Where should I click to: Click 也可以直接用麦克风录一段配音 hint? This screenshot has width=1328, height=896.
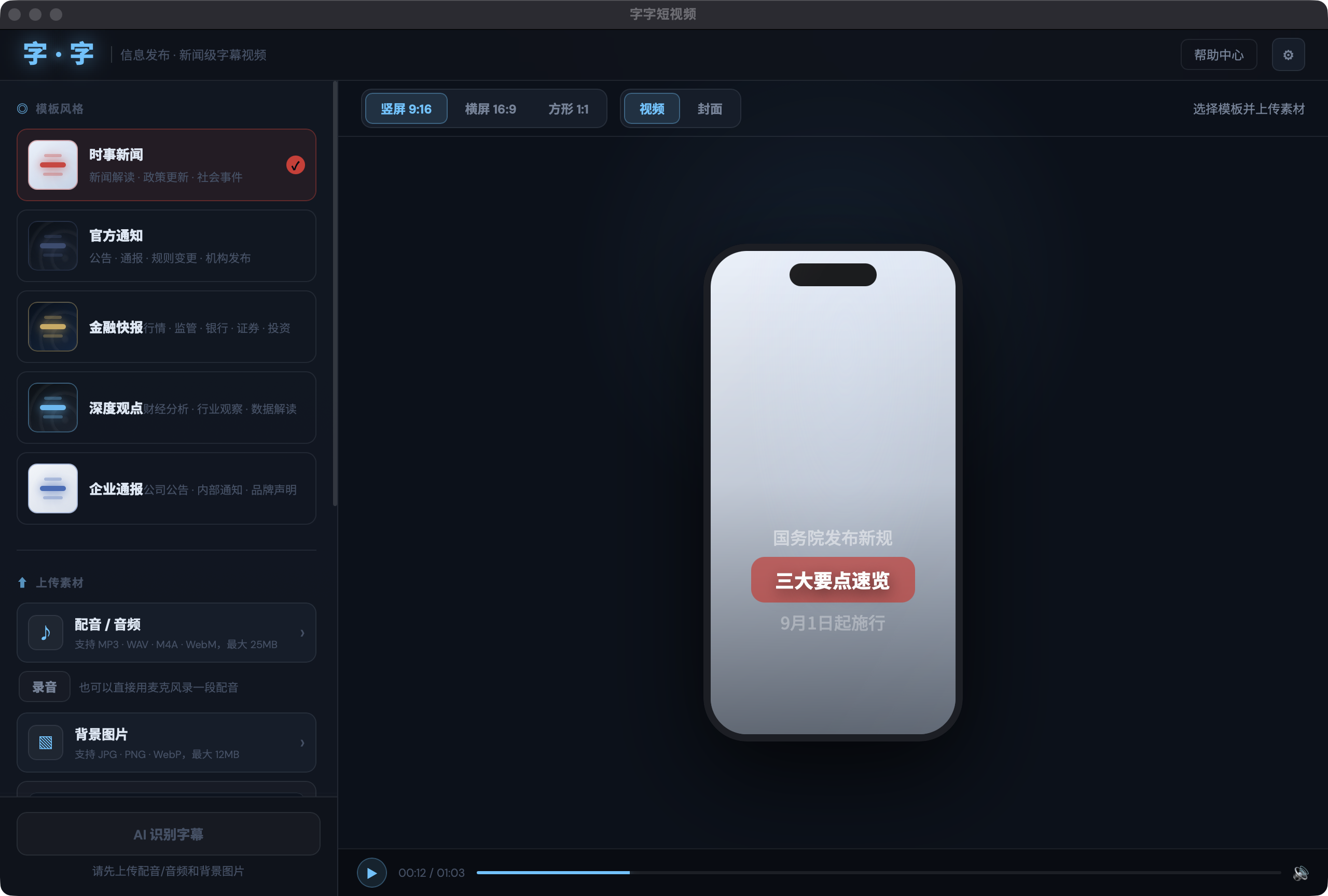pyautogui.click(x=158, y=687)
